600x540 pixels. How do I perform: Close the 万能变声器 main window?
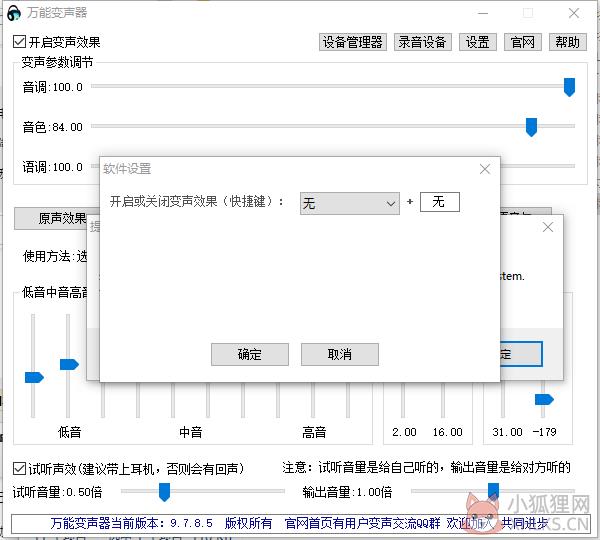(574, 13)
